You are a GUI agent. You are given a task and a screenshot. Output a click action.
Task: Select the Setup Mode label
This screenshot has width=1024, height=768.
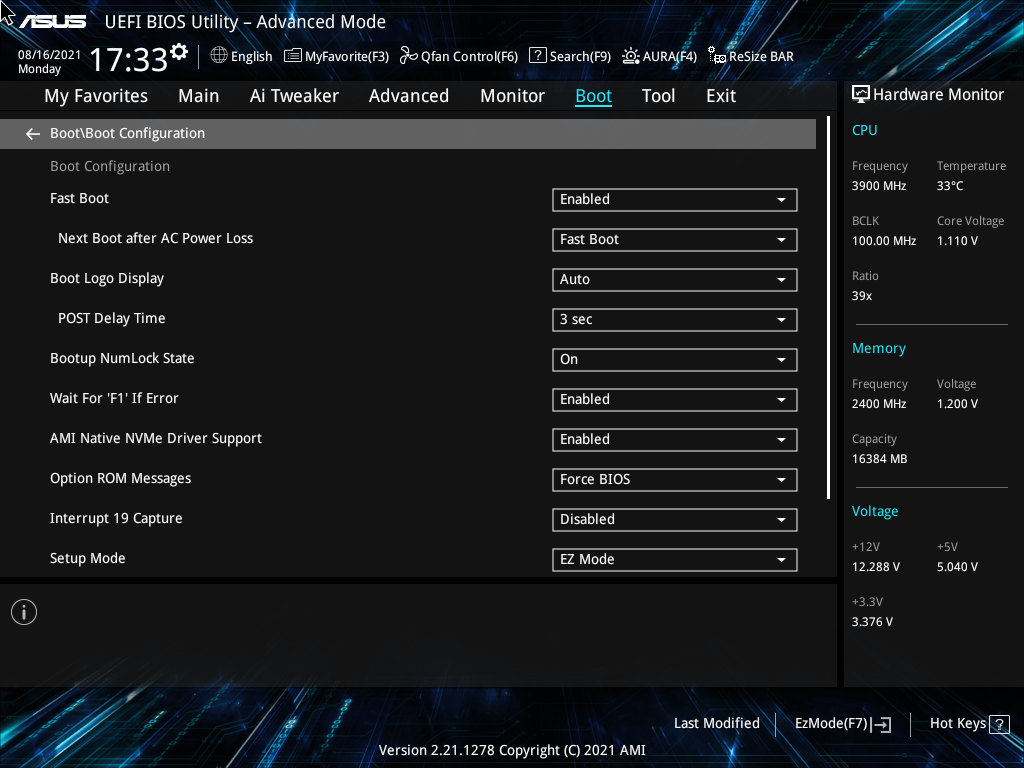pyautogui.click(x=88, y=558)
